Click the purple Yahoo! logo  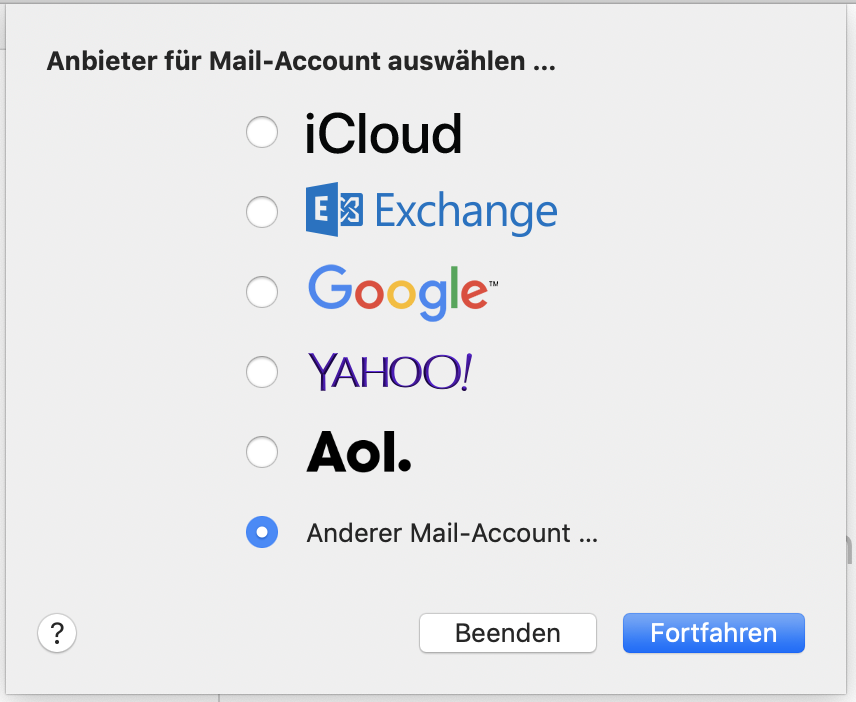389,372
